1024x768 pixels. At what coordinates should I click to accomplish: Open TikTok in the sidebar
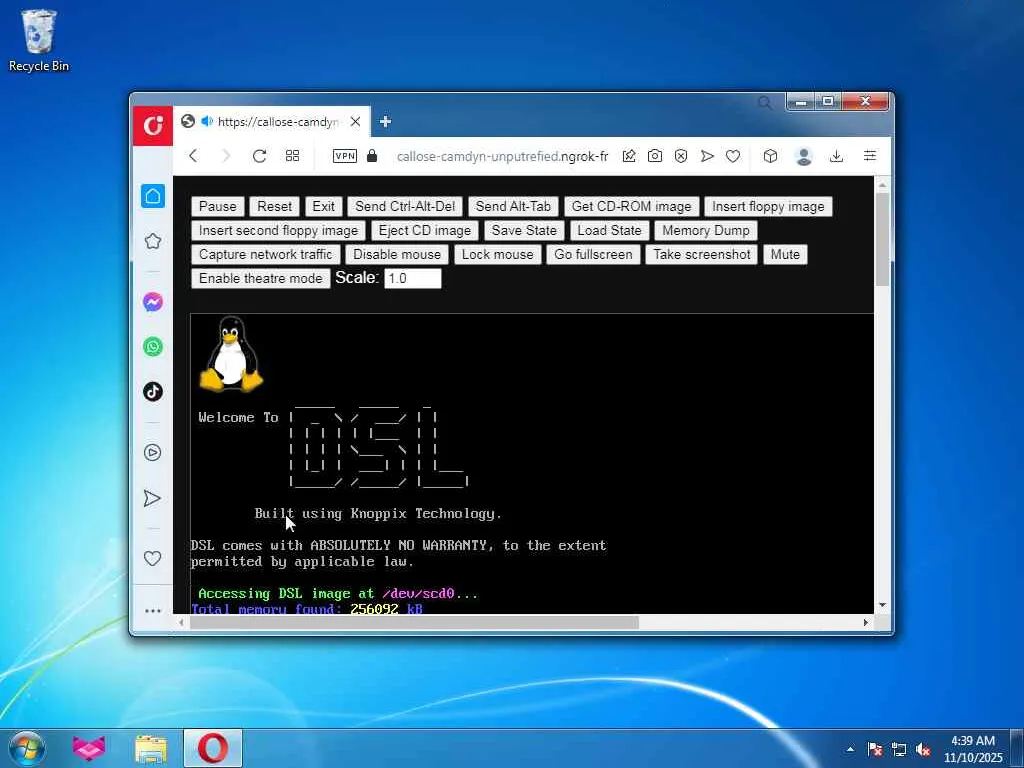pos(153,391)
